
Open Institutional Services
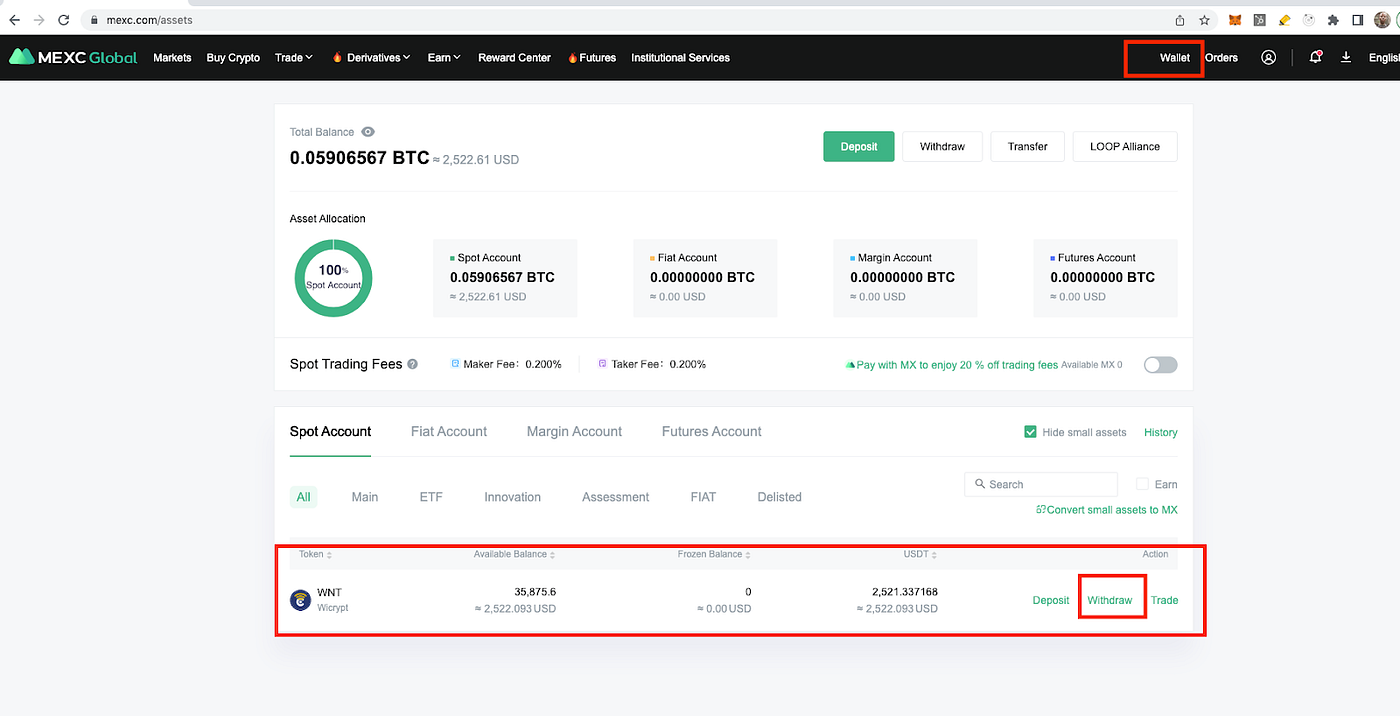click(680, 57)
